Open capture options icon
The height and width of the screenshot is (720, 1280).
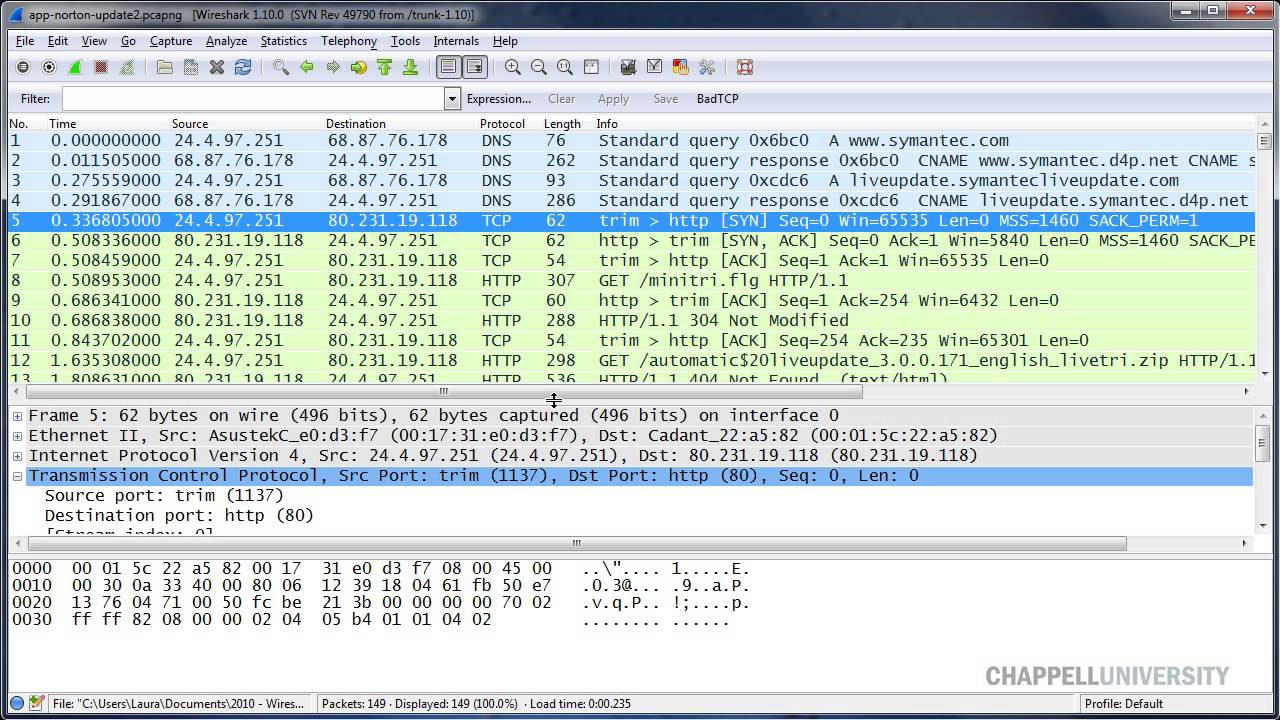click(x=49, y=67)
